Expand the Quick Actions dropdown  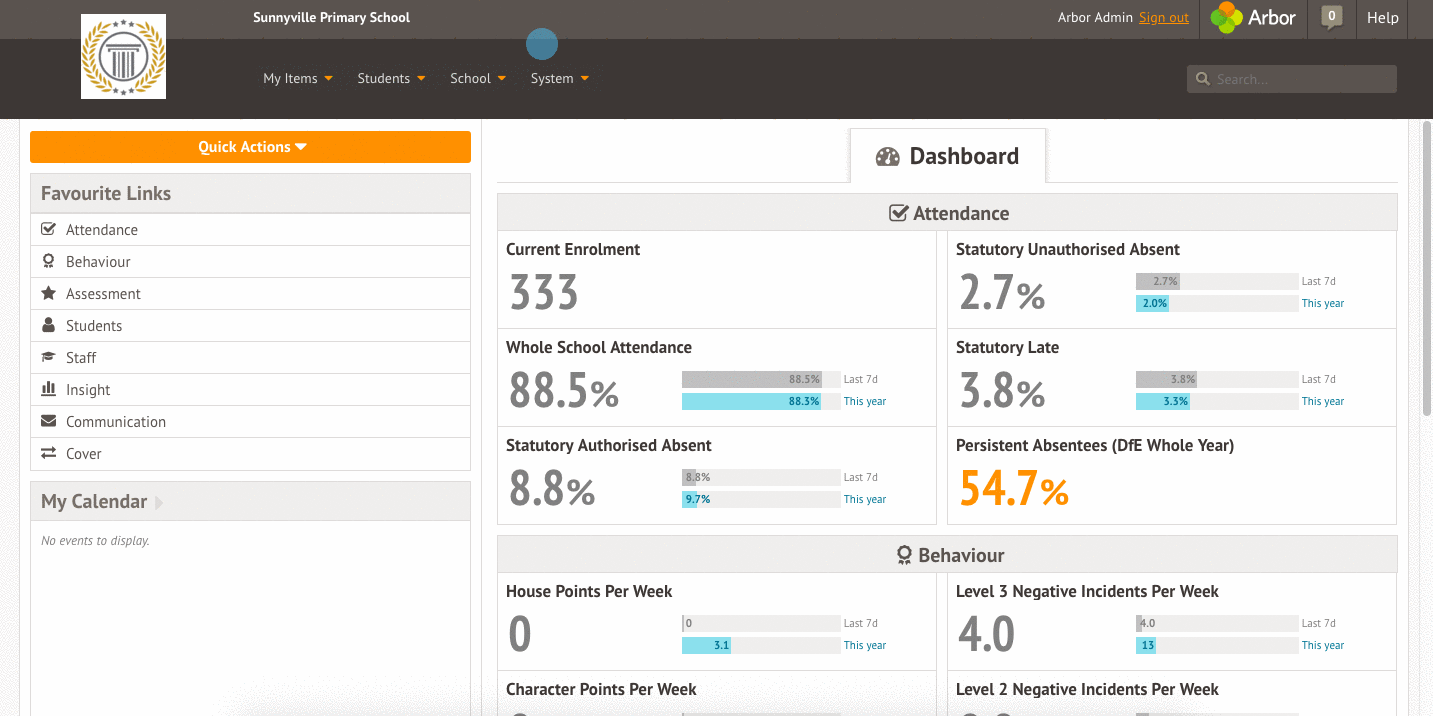click(x=250, y=147)
